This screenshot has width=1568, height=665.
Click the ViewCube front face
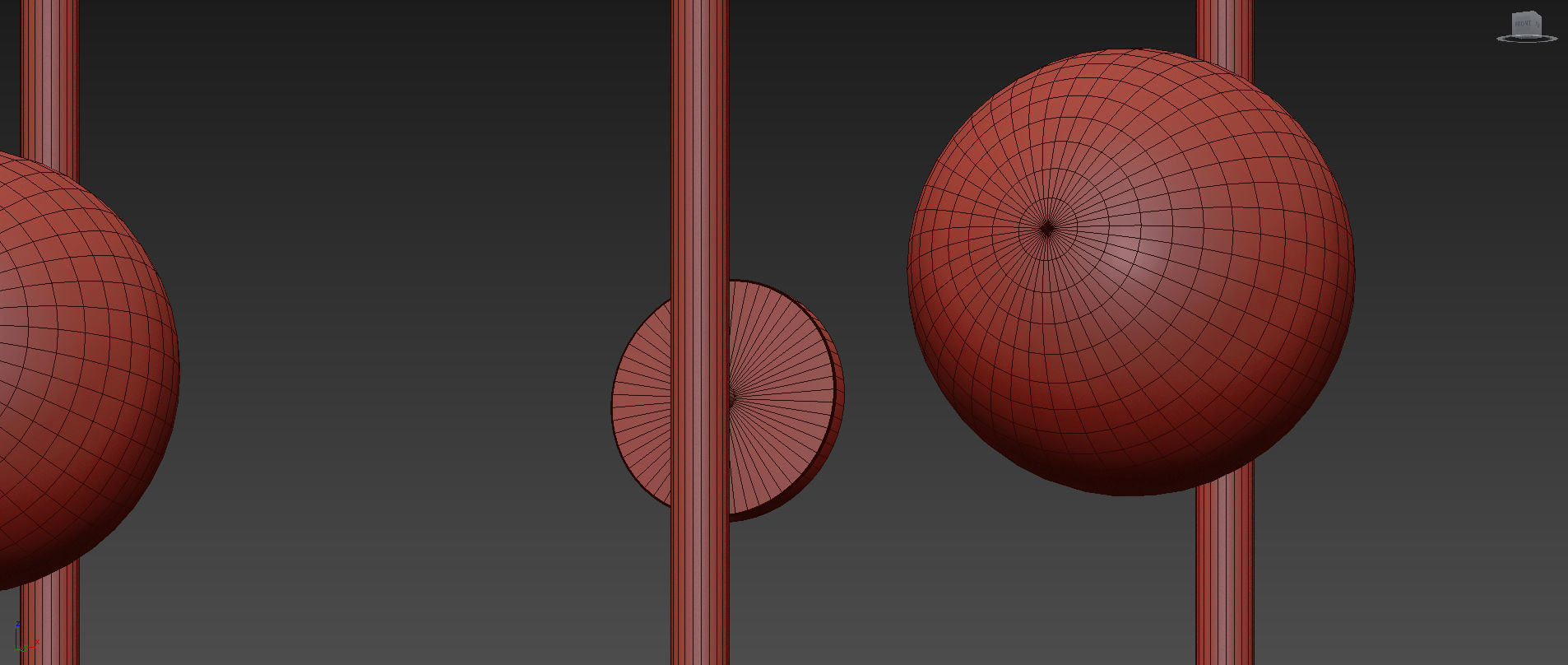(1524, 25)
